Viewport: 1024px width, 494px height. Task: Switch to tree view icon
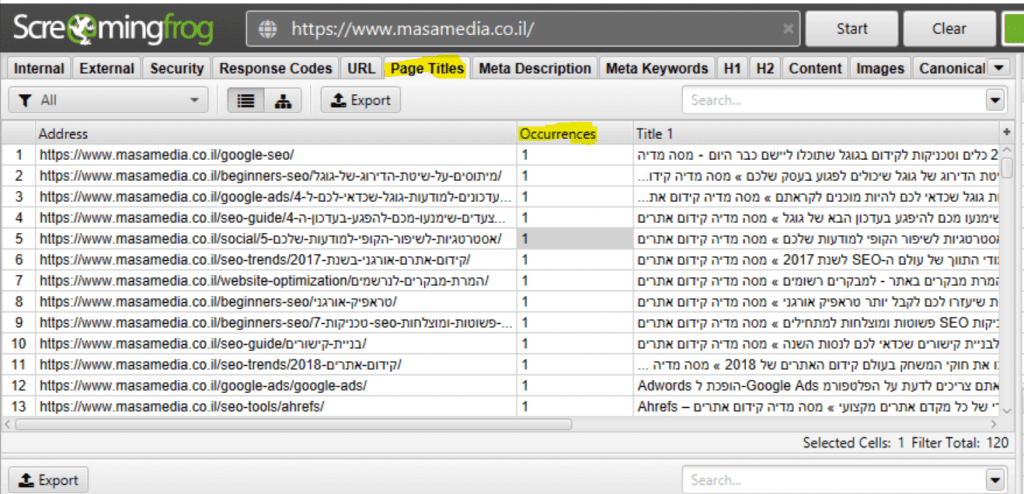[x=283, y=100]
